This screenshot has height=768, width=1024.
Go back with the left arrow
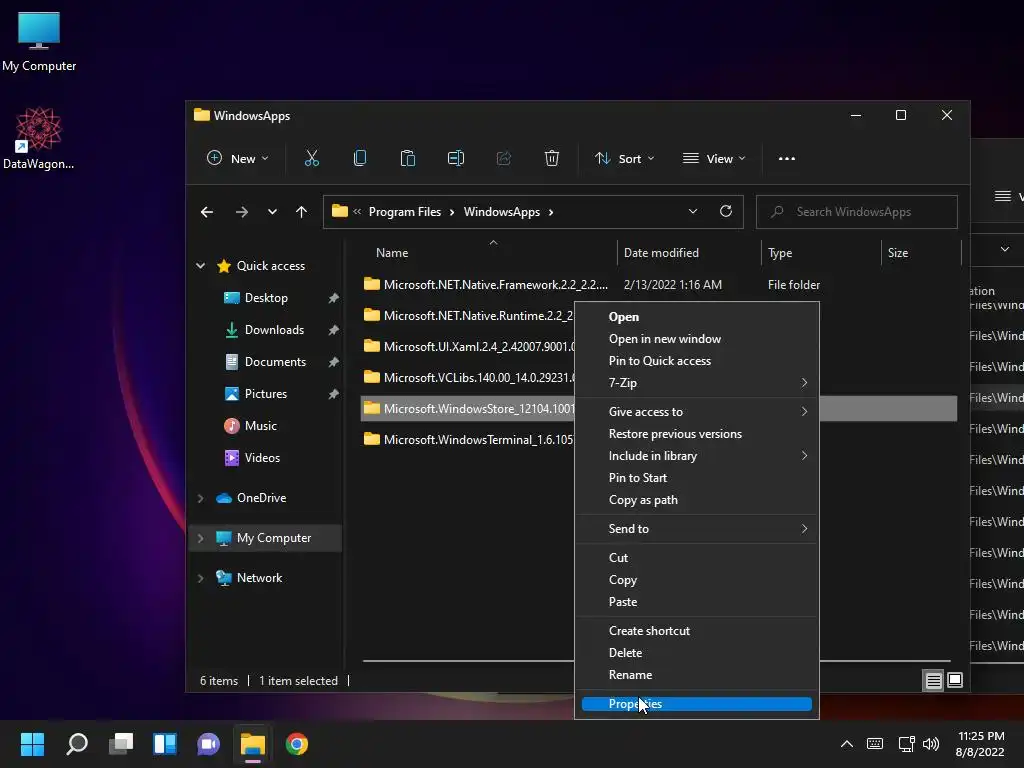207,212
